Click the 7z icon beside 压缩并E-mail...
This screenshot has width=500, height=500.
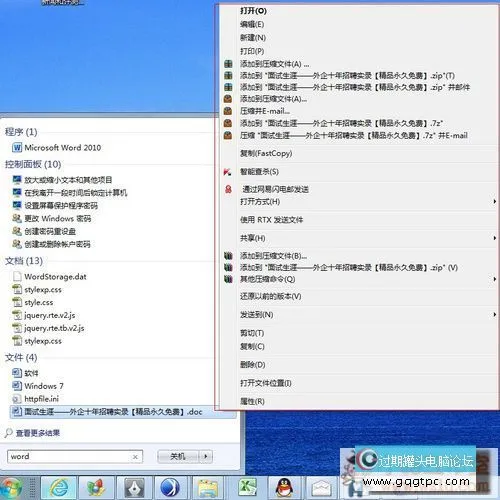point(228,111)
